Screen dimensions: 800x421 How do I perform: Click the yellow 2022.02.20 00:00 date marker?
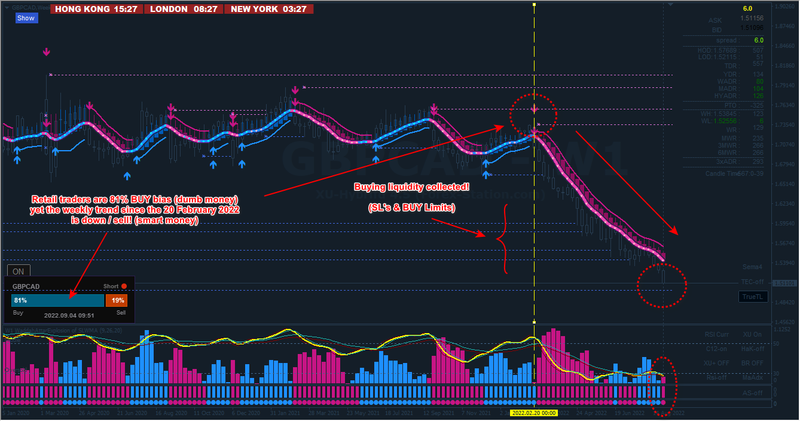[534, 413]
